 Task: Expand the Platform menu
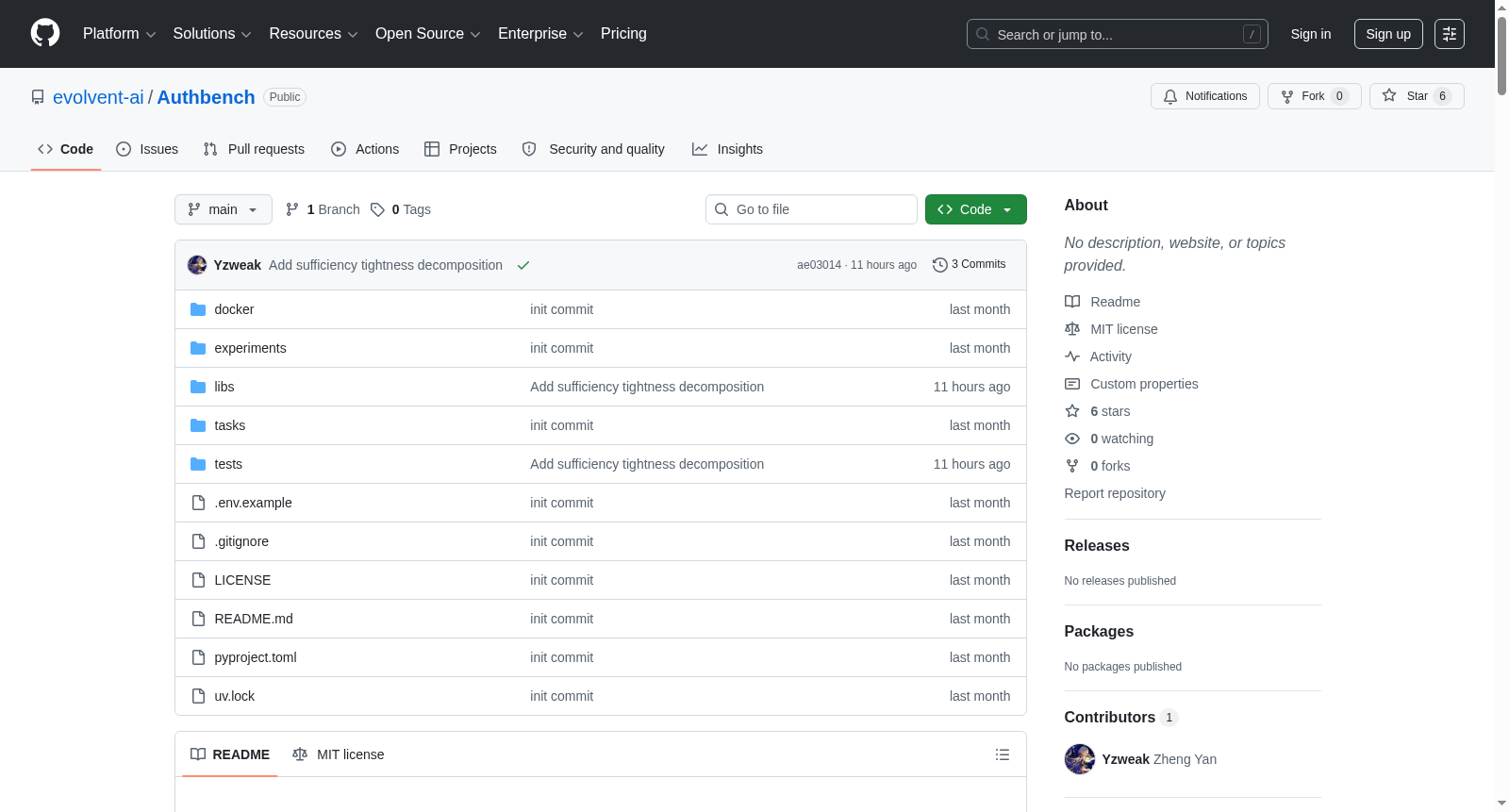pos(120,34)
